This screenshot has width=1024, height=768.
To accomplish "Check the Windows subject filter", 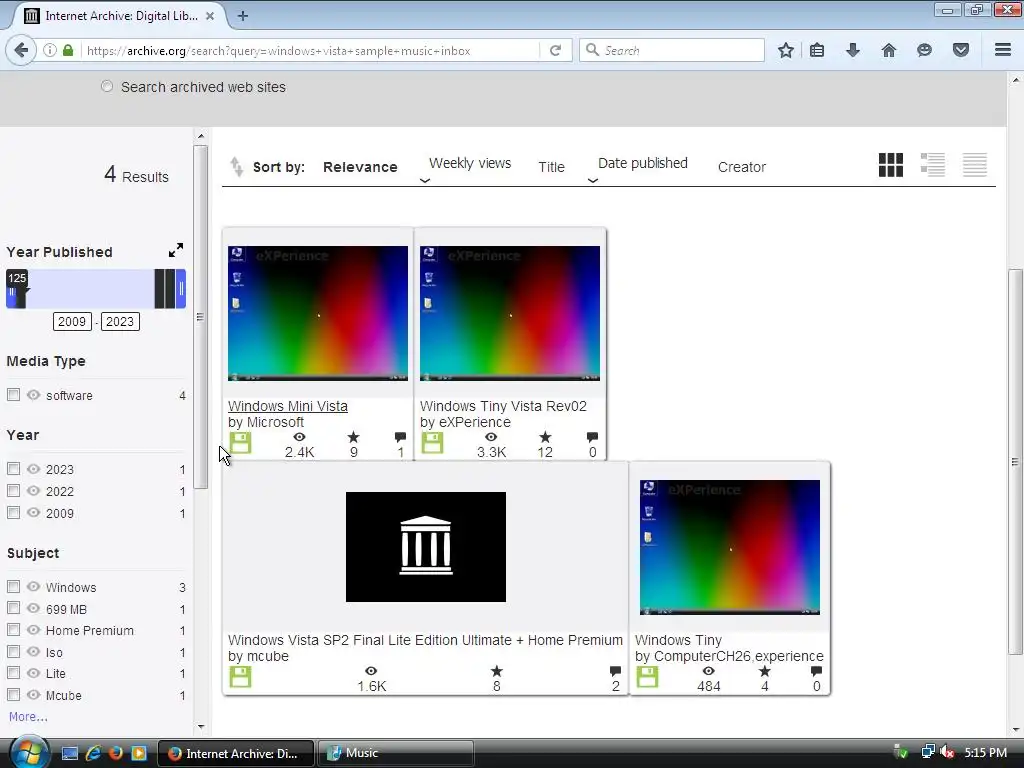I will 13,586.
